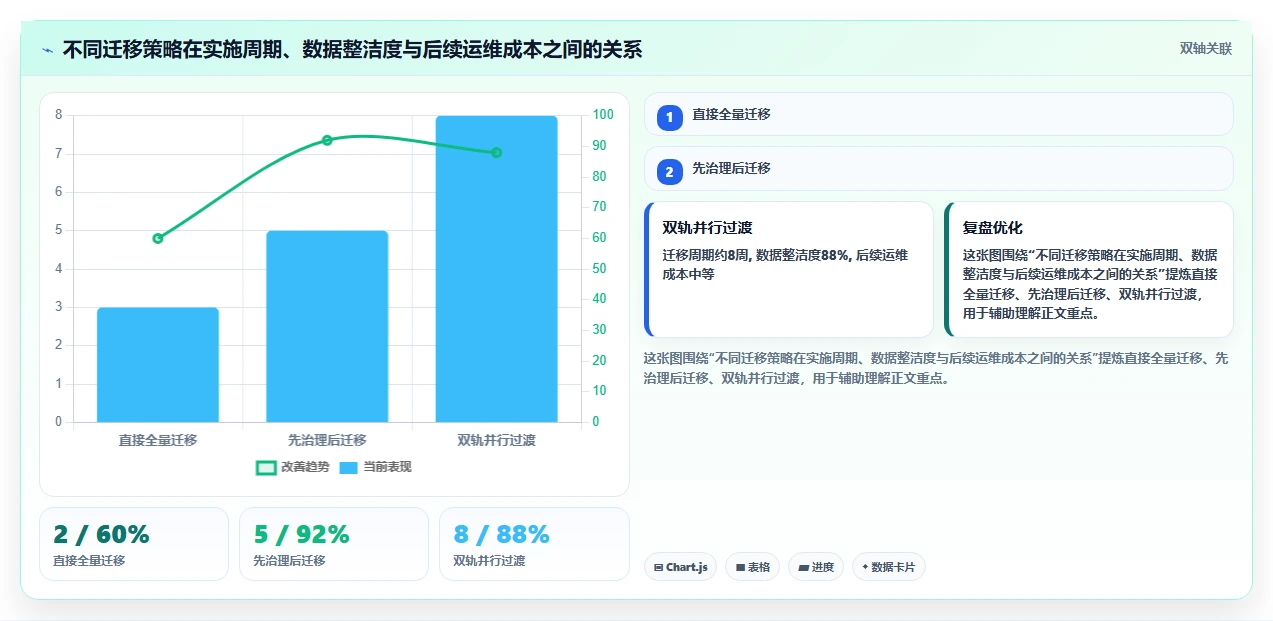Click the Chart.js tag
Viewport: 1273px width, 621px height.
(x=680, y=567)
